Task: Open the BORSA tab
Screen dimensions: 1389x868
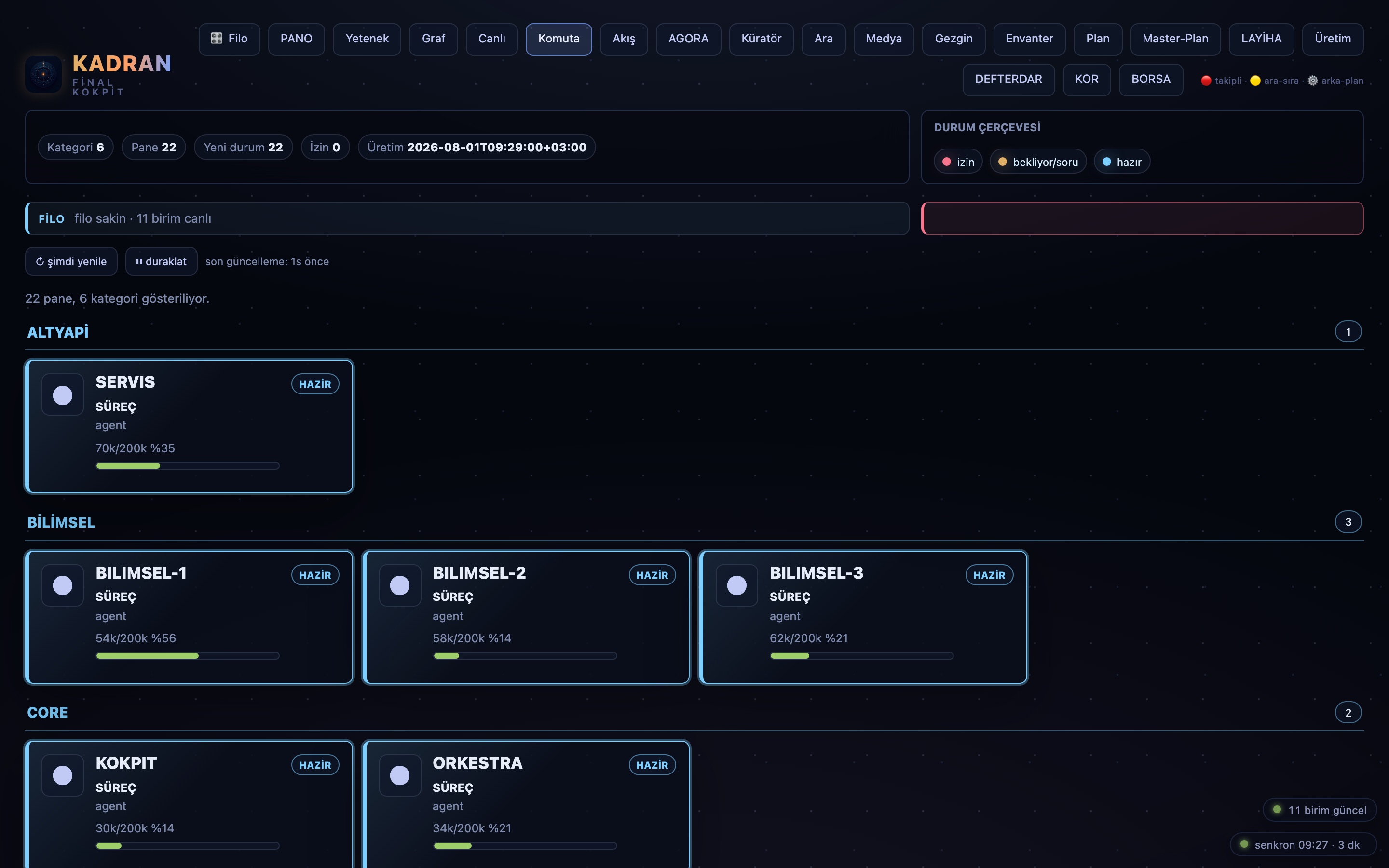Action: (1151, 80)
